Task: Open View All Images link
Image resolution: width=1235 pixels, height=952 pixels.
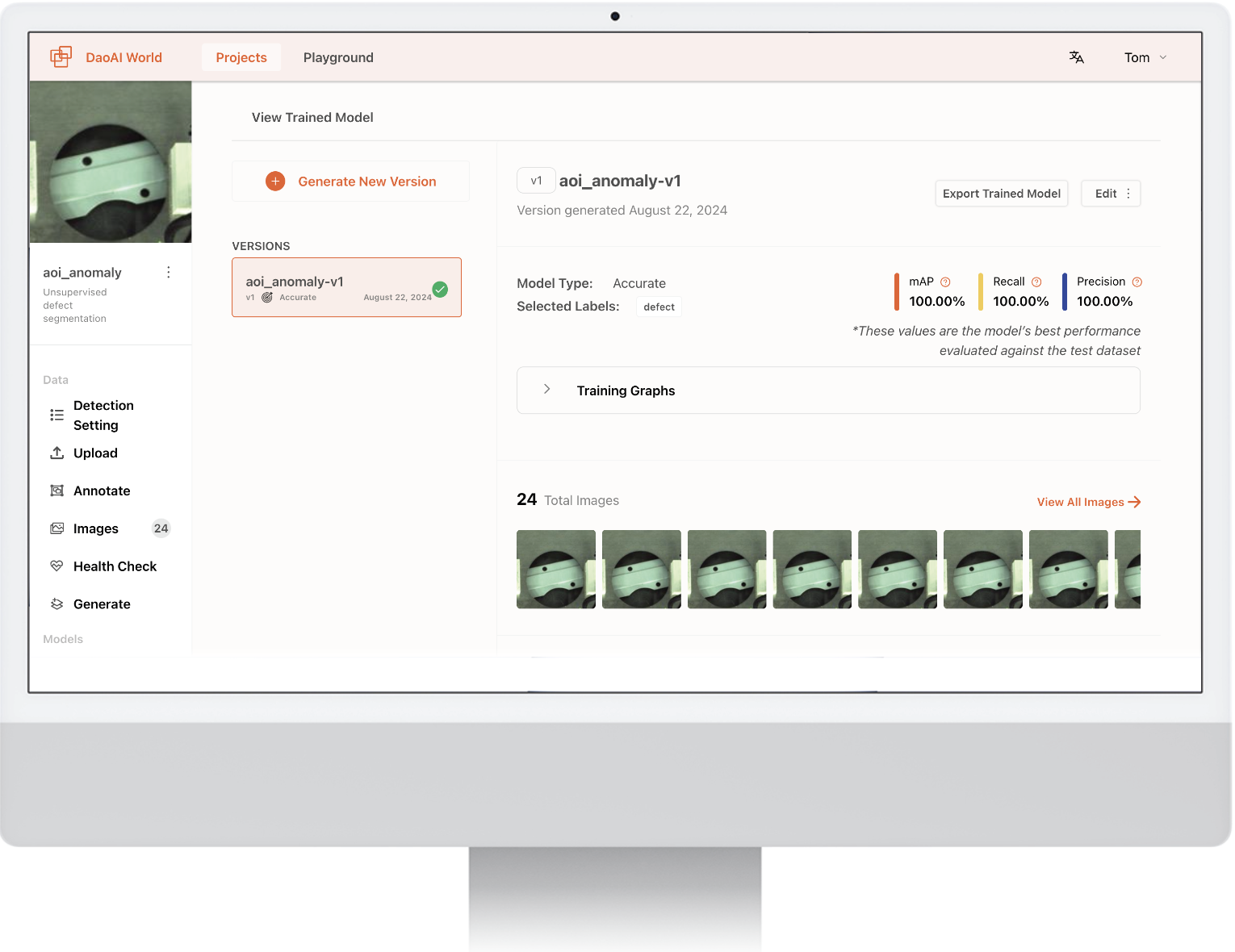Action: pyautogui.click(x=1088, y=502)
